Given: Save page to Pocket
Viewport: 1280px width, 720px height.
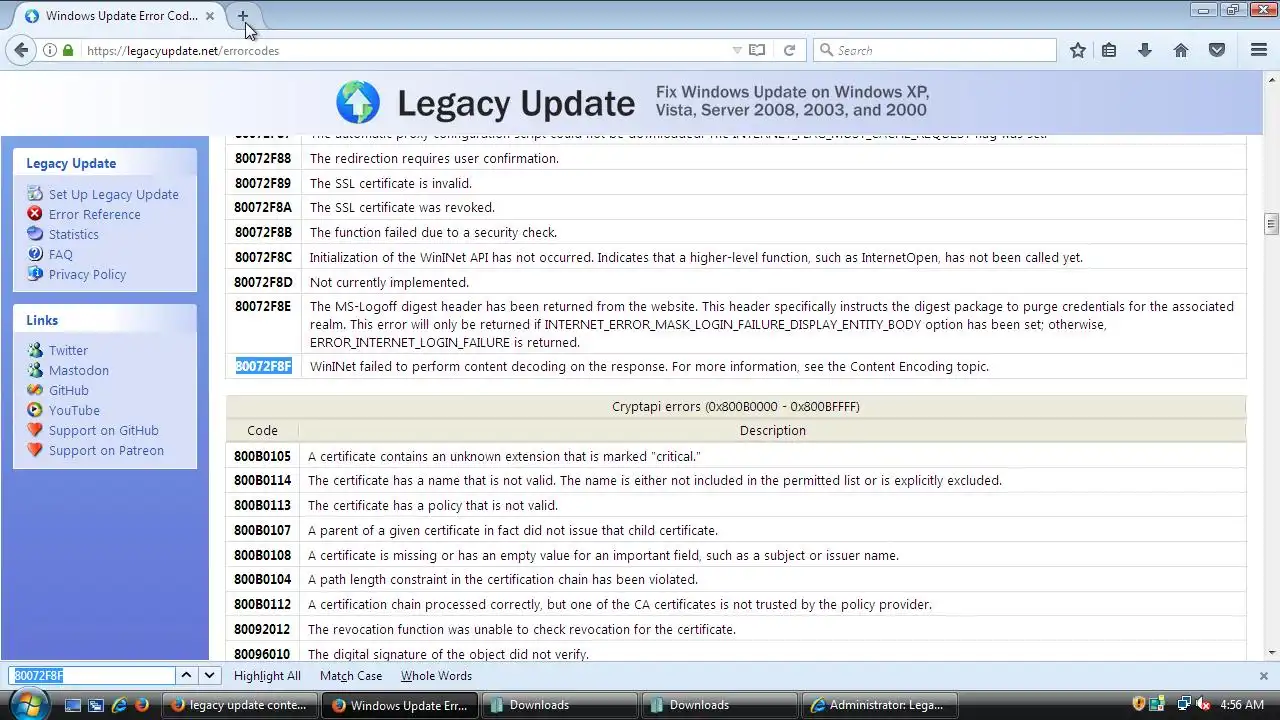Looking at the screenshot, I should 1217,50.
